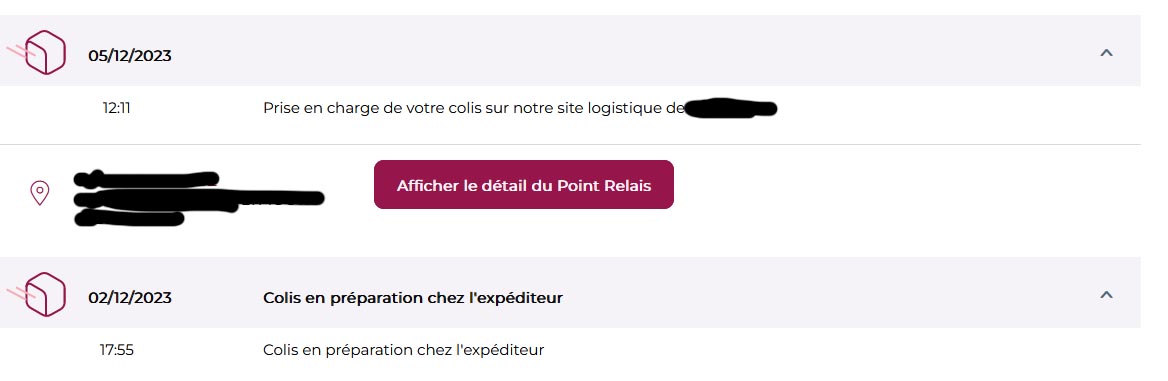
Task: Select the 02/12/2023 date heading
Action: tap(130, 297)
